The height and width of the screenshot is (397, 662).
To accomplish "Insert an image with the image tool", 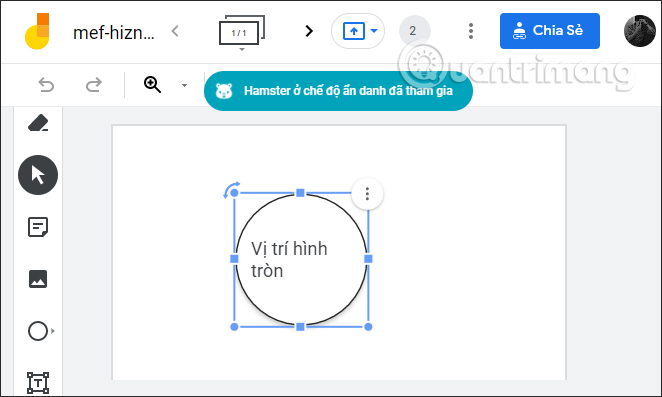I will pos(38,279).
